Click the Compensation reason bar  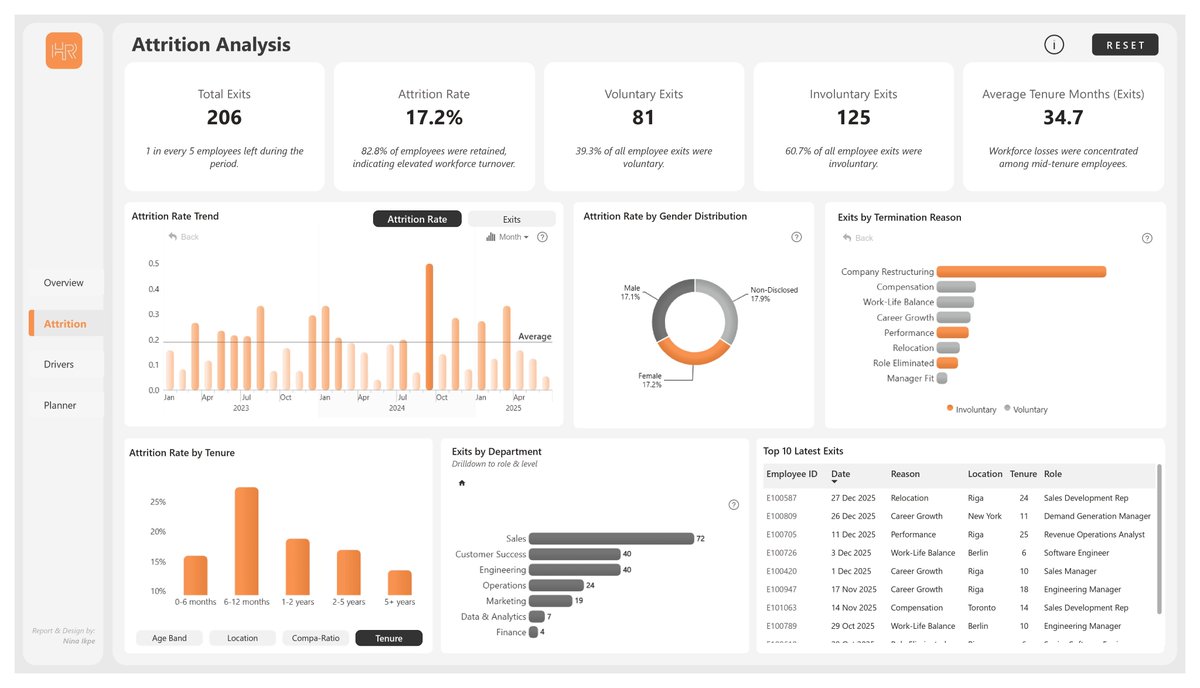[x=956, y=287]
